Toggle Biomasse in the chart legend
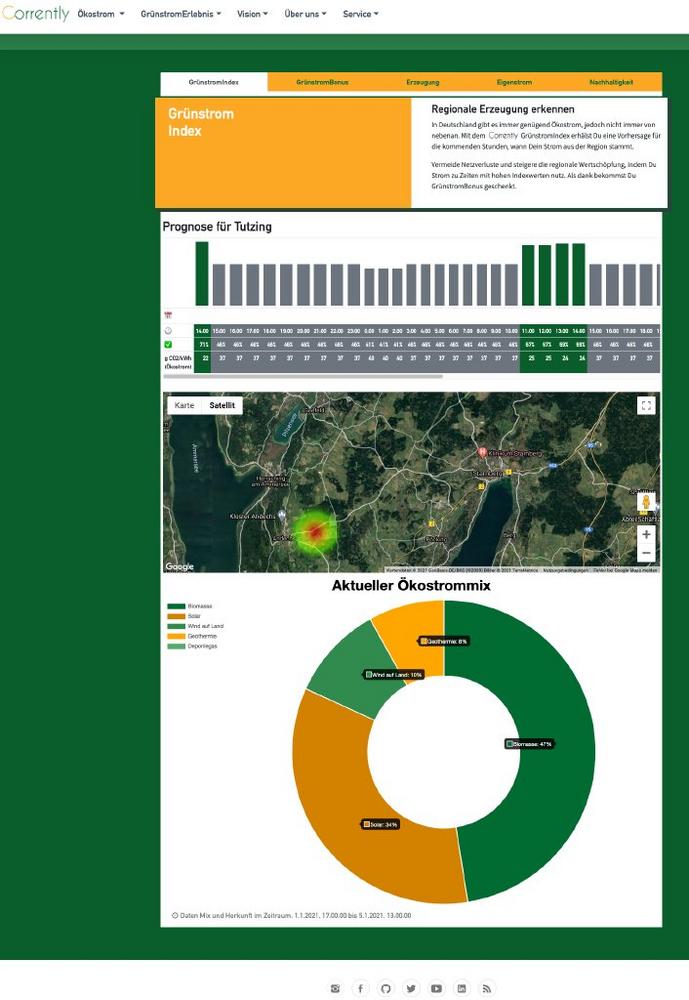Image resolution: width=689 pixels, height=1000 pixels. tap(190, 606)
